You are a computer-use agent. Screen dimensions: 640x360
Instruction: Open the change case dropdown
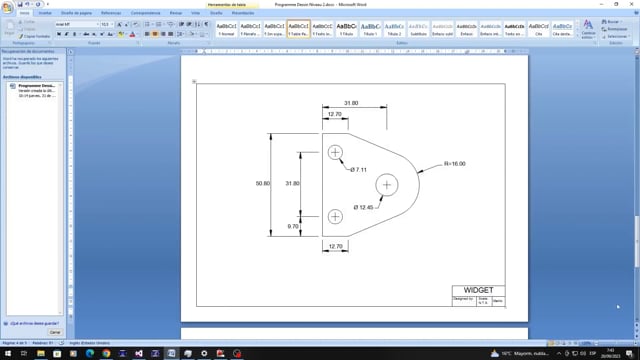point(111,34)
